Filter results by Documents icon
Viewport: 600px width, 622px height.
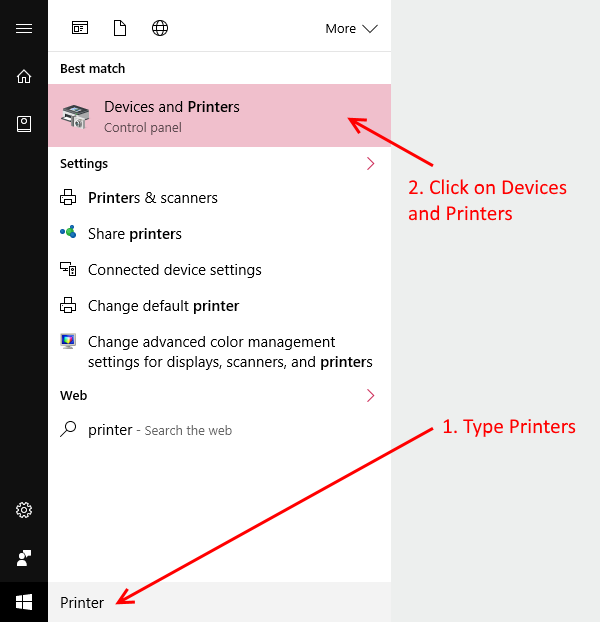tap(120, 28)
